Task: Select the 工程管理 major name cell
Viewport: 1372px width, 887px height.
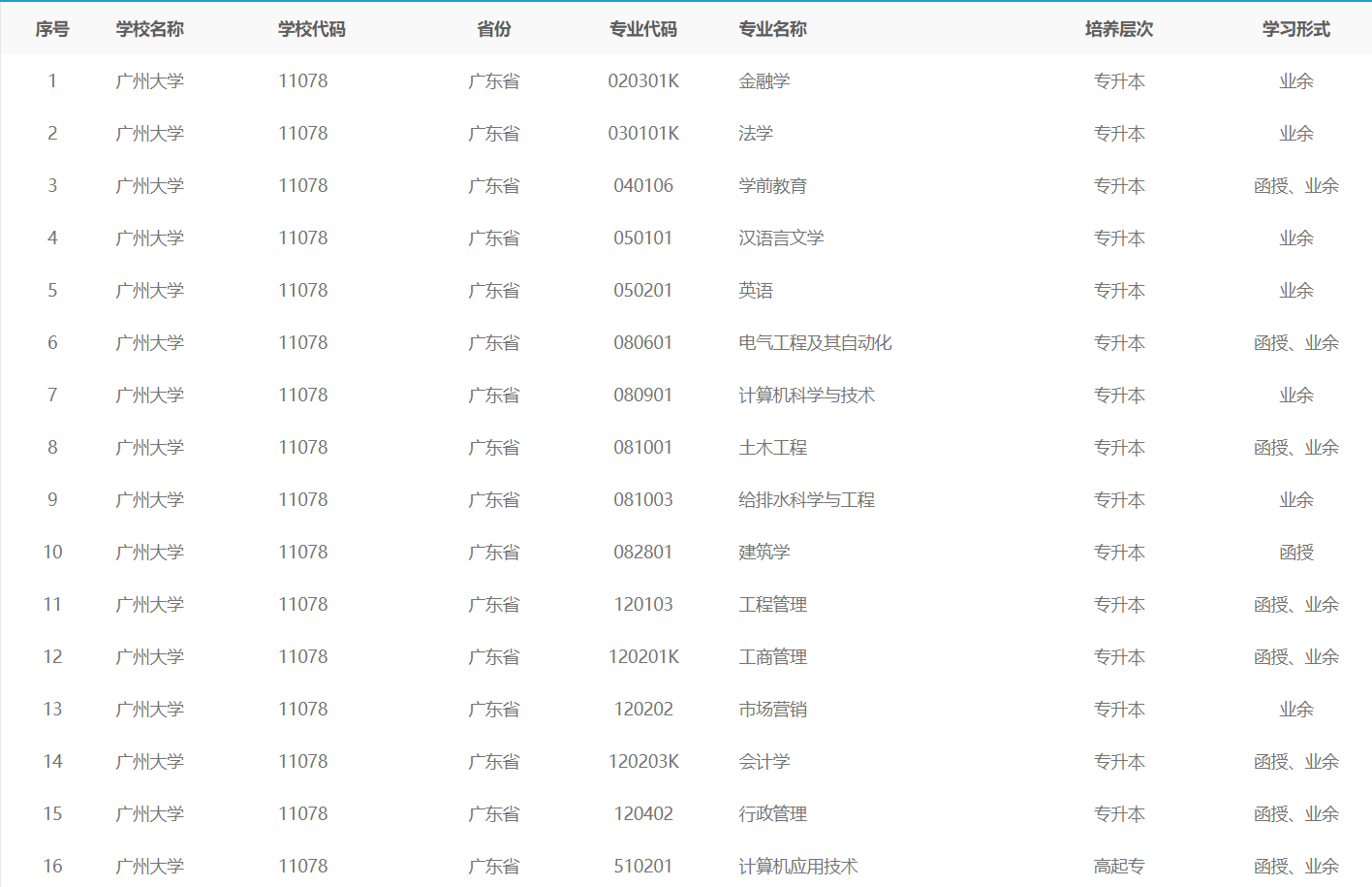Action: 772,605
